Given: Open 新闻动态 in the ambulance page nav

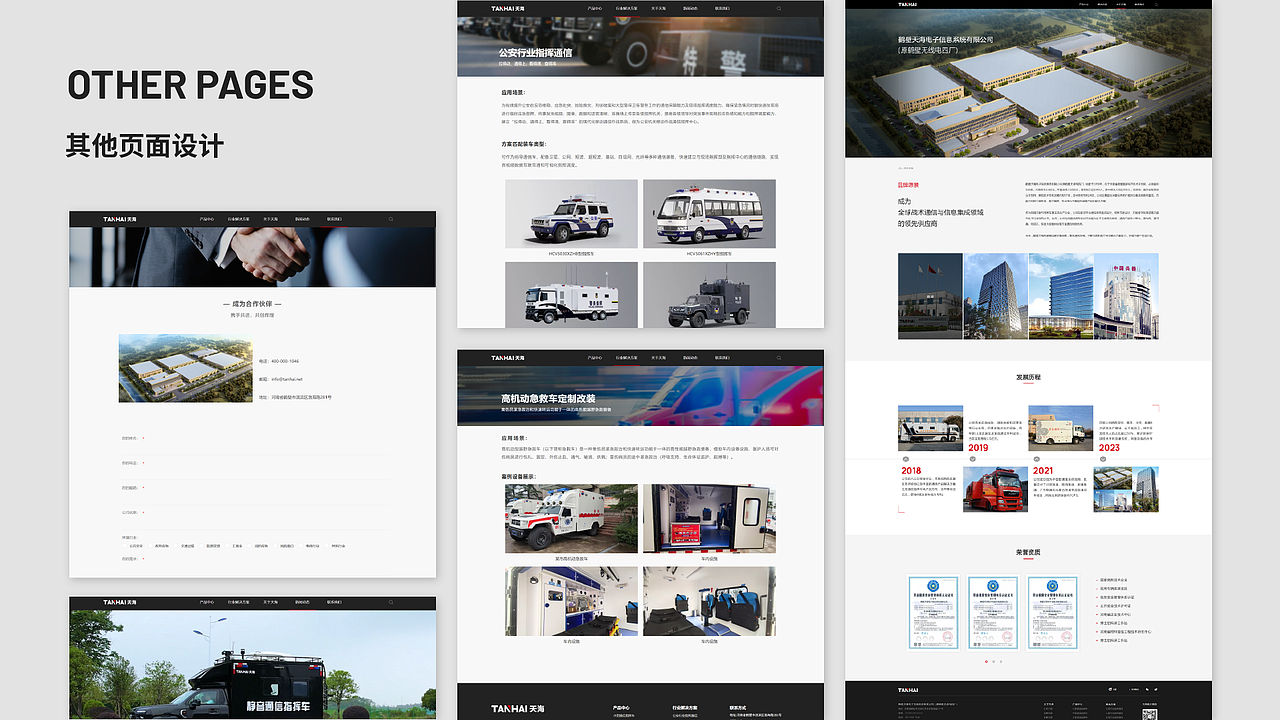Looking at the screenshot, I should 690,357.
